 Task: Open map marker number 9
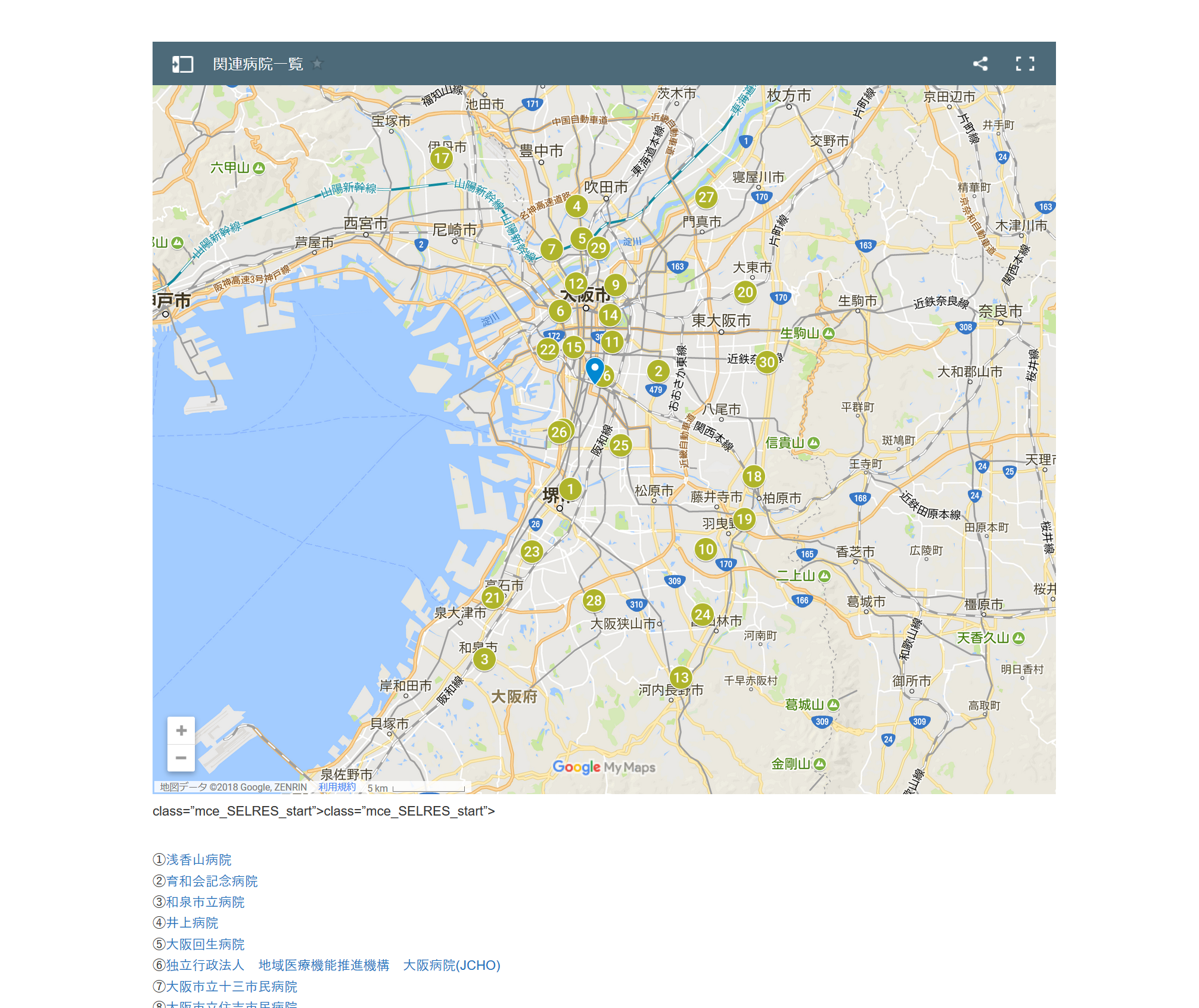[x=616, y=285]
